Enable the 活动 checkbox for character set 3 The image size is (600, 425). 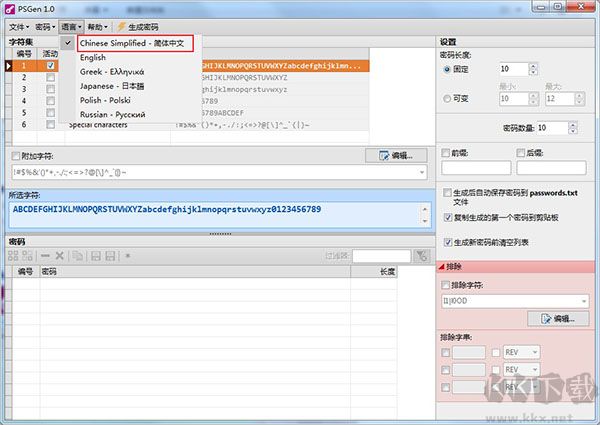pyautogui.click(x=50, y=89)
